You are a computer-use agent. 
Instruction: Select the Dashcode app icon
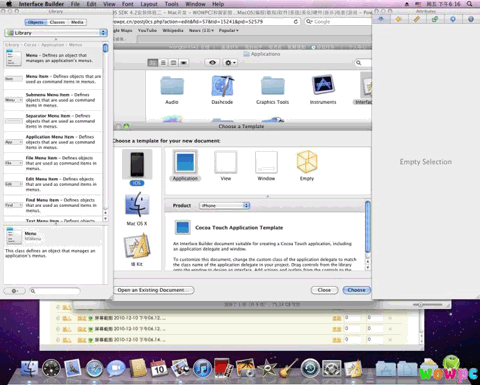(222, 86)
